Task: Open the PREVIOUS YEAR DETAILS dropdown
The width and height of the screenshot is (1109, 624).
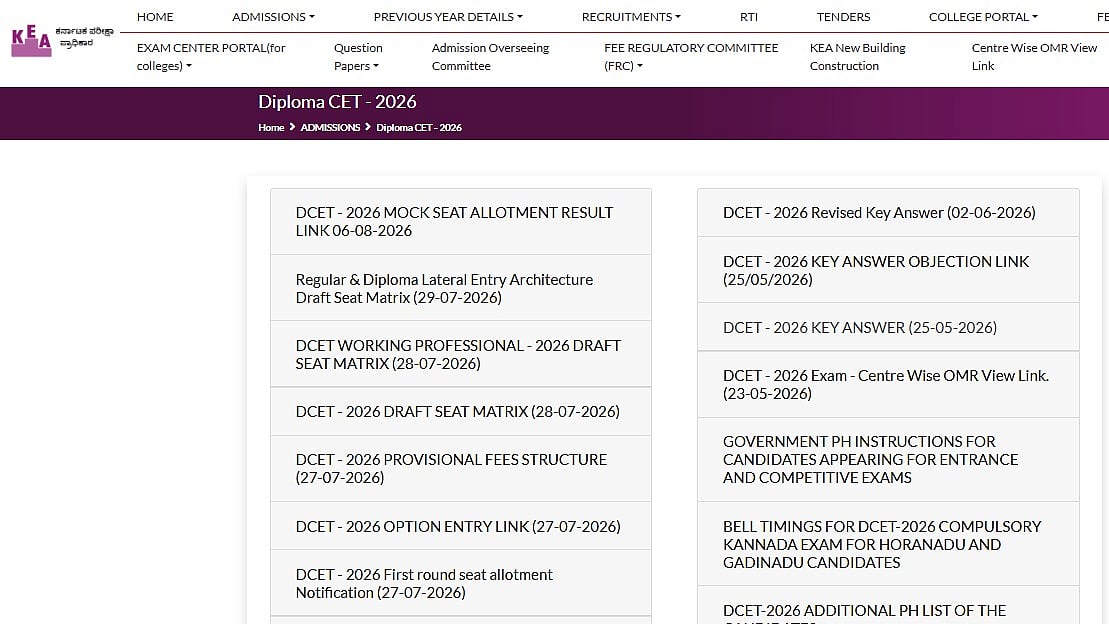Action: 448,16
